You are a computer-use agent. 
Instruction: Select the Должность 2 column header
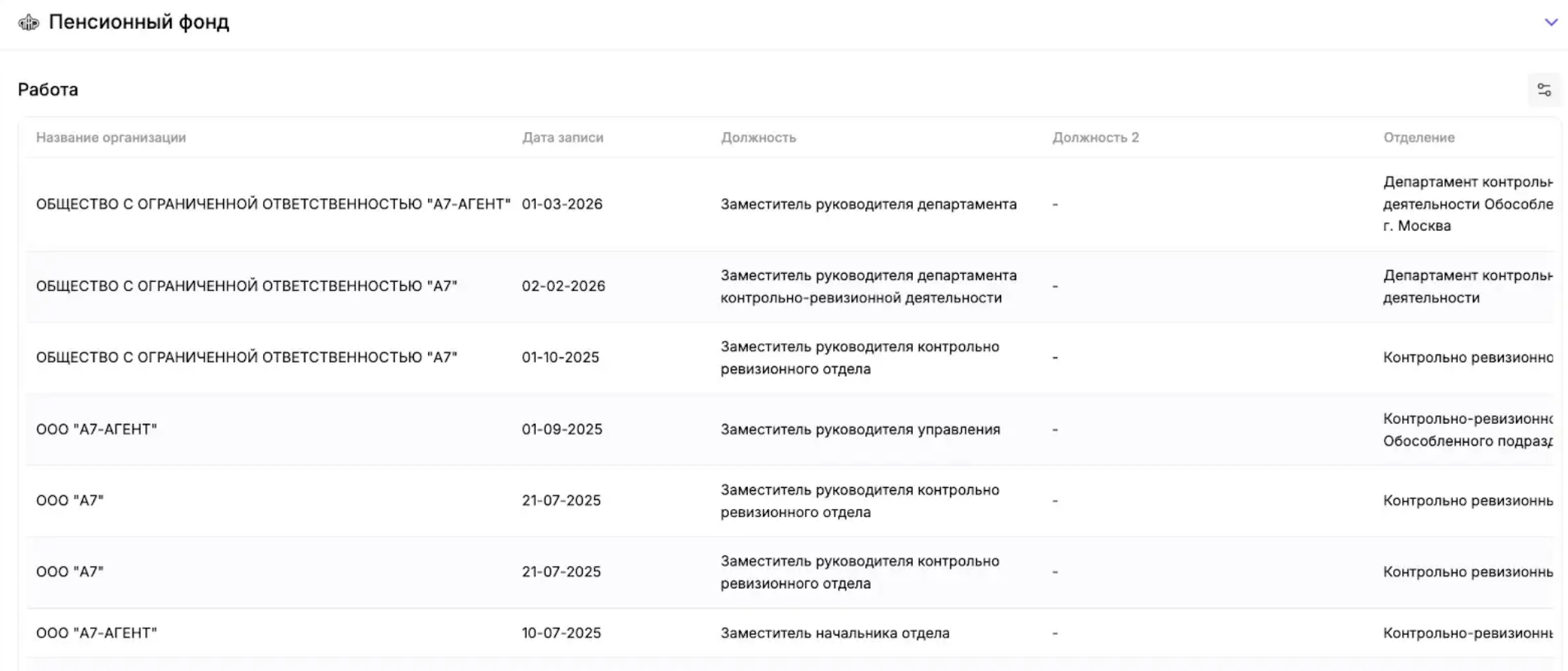point(1095,137)
